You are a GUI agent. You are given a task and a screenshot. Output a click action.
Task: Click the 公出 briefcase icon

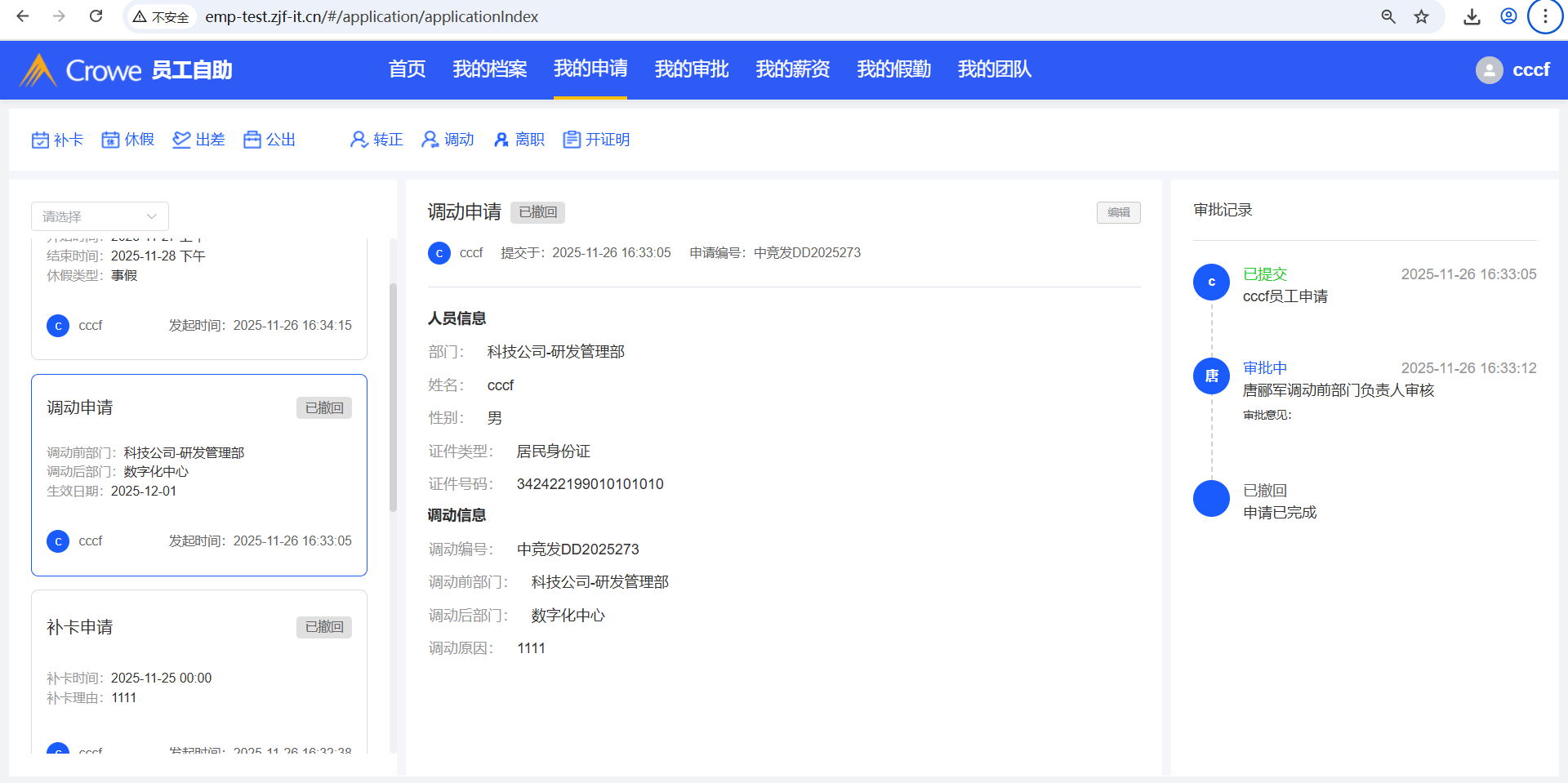click(x=252, y=140)
